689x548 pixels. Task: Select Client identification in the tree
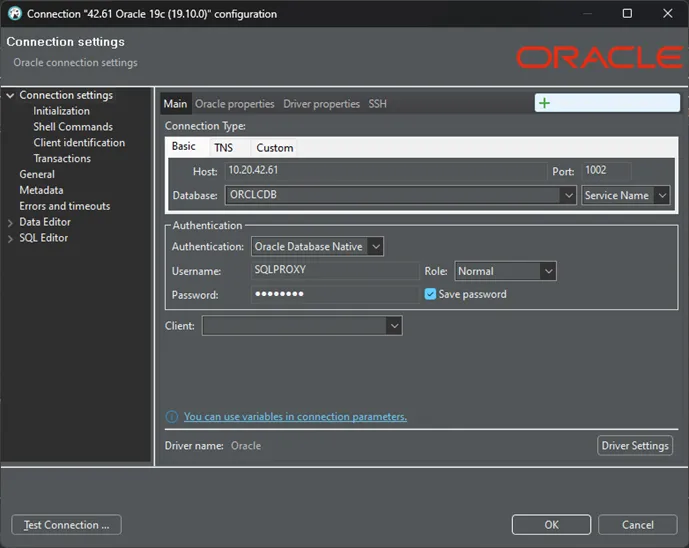coord(79,142)
